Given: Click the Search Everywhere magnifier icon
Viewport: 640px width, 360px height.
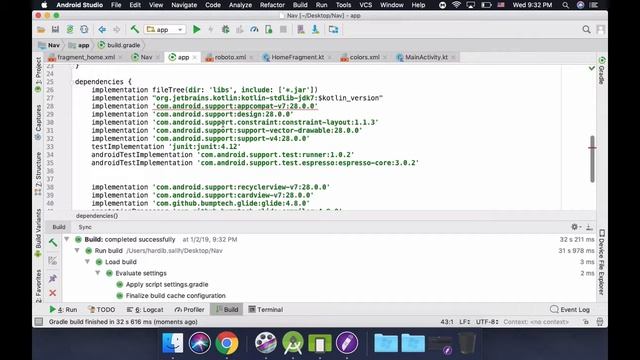Looking at the screenshot, I should click(x=587, y=29).
